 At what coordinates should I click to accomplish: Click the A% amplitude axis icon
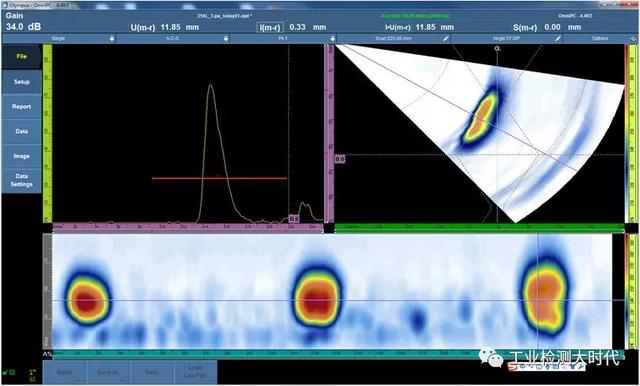tap(47, 354)
